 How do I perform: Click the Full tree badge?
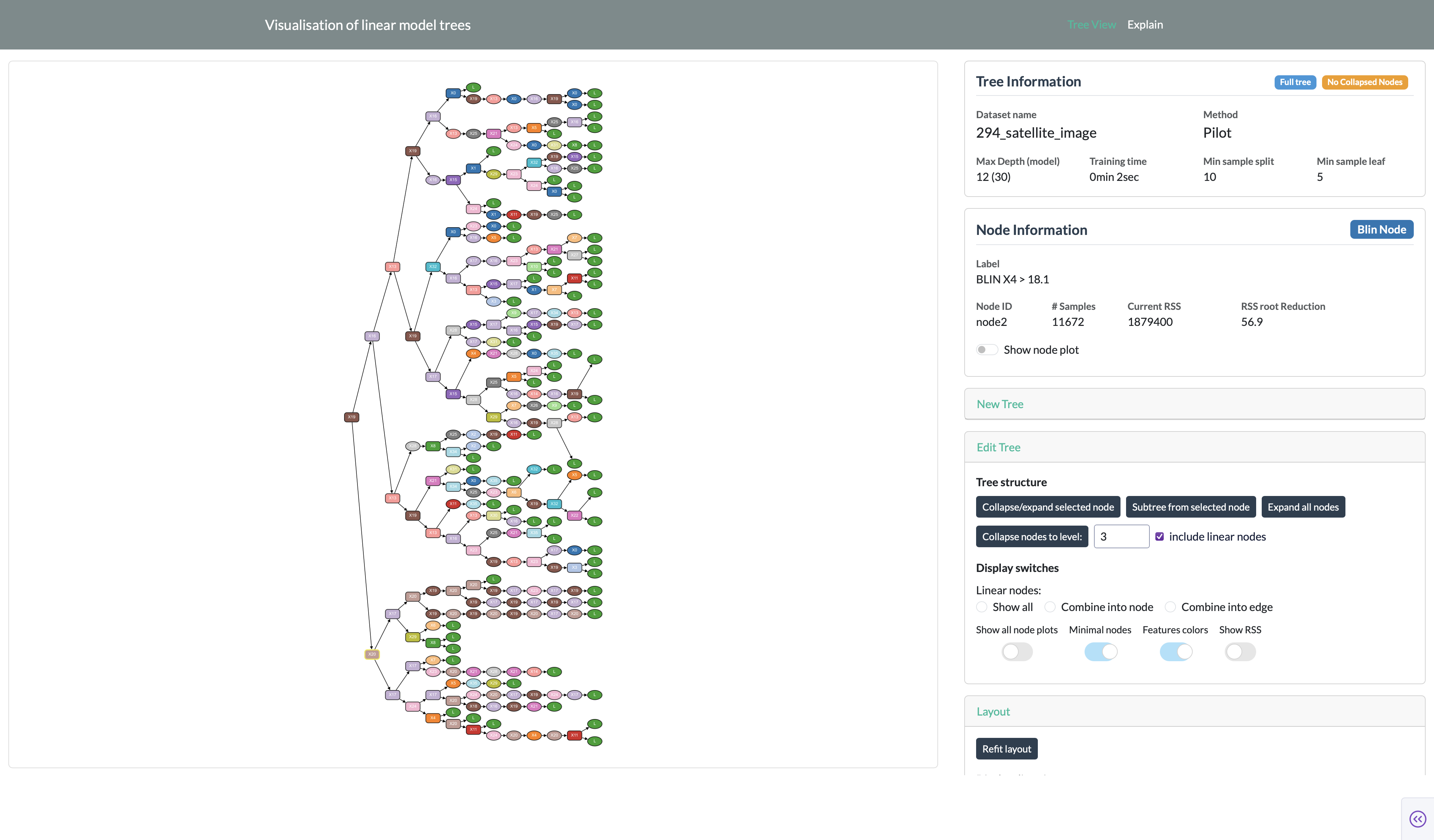pyautogui.click(x=1295, y=82)
